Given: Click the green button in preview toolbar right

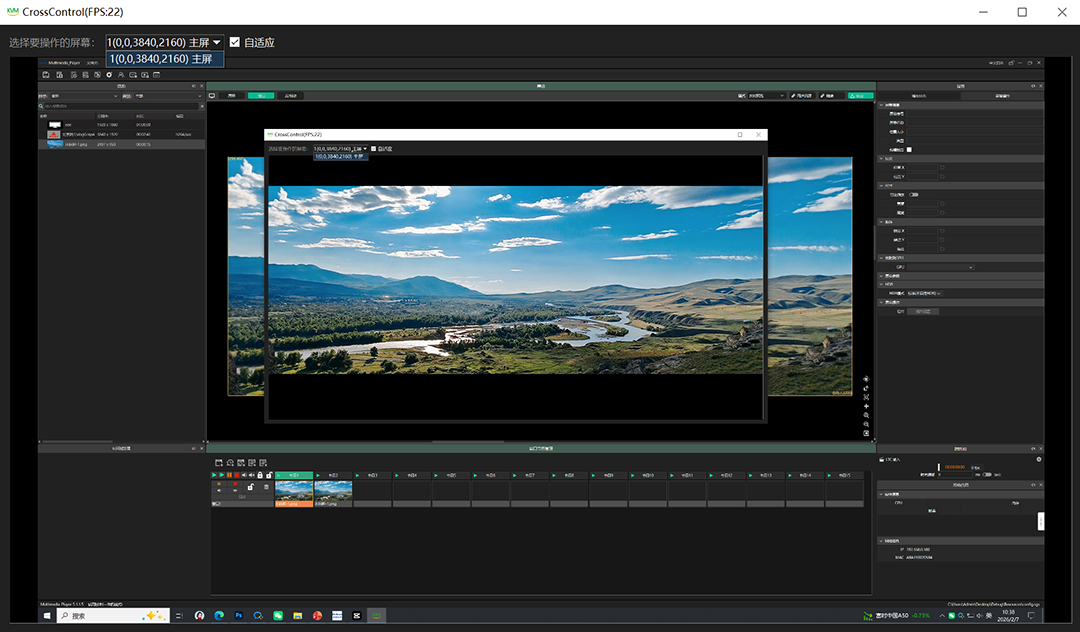Looking at the screenshot, I should (860, 96).
